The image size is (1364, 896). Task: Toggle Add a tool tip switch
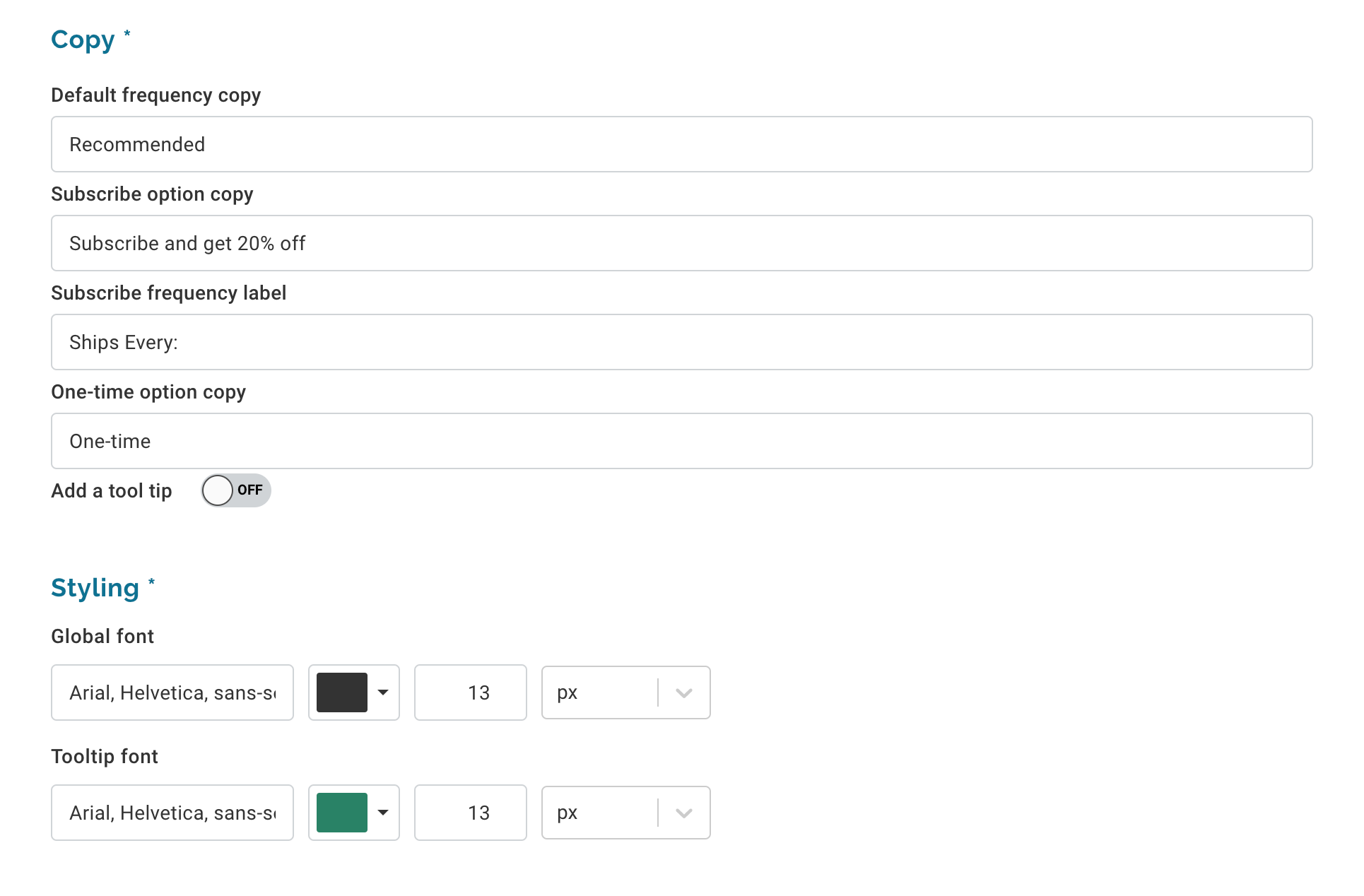point(236,490)
